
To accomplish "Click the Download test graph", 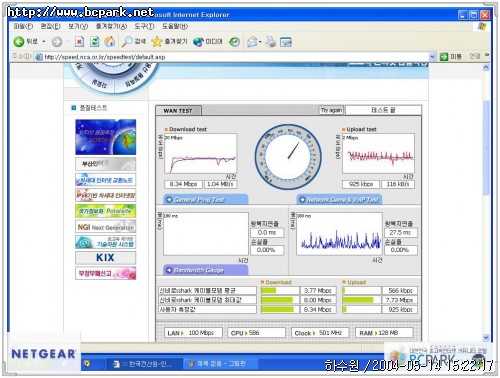I will [x=201, y=153].
